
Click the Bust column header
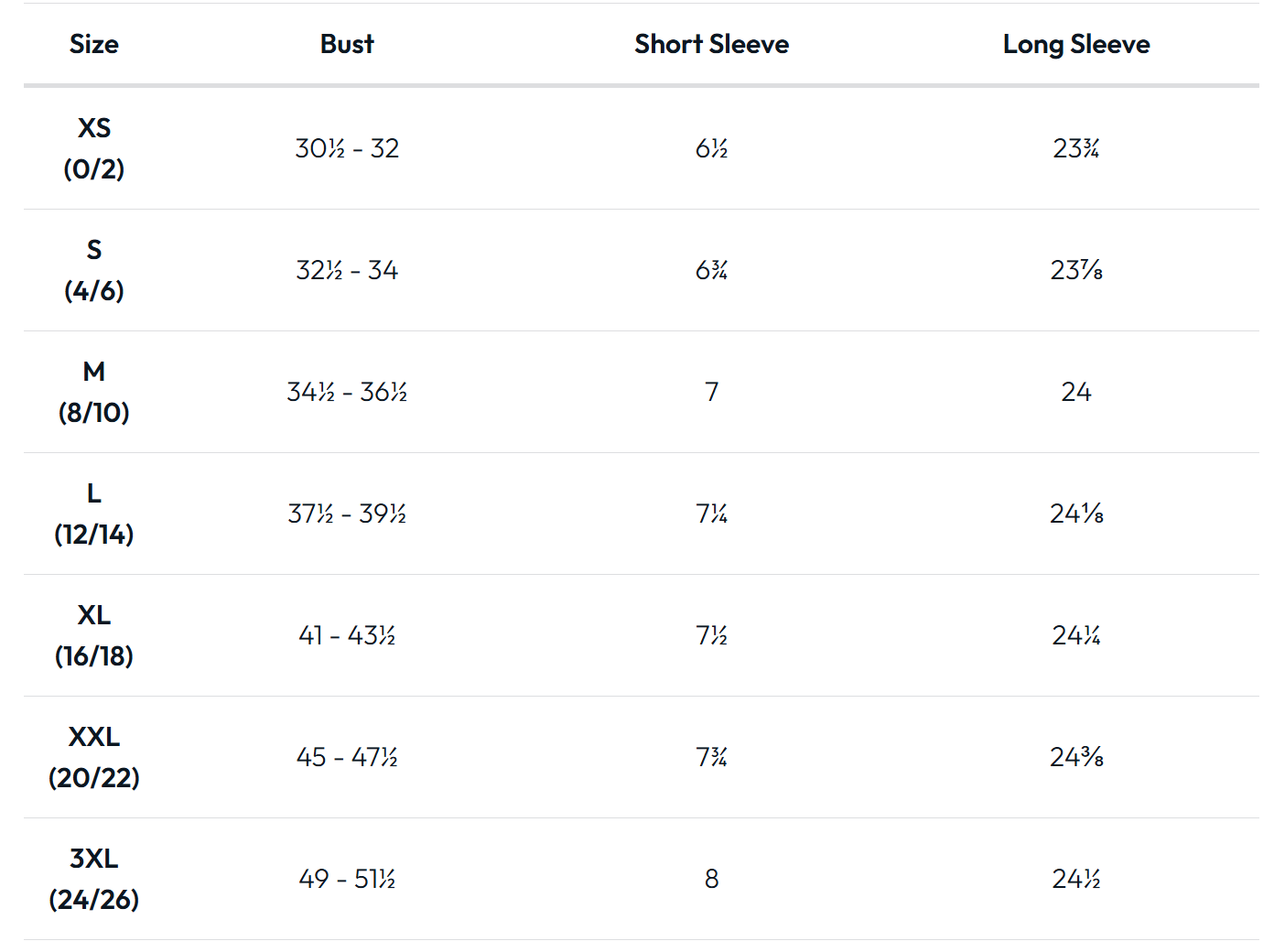click(x=347, y=44)
